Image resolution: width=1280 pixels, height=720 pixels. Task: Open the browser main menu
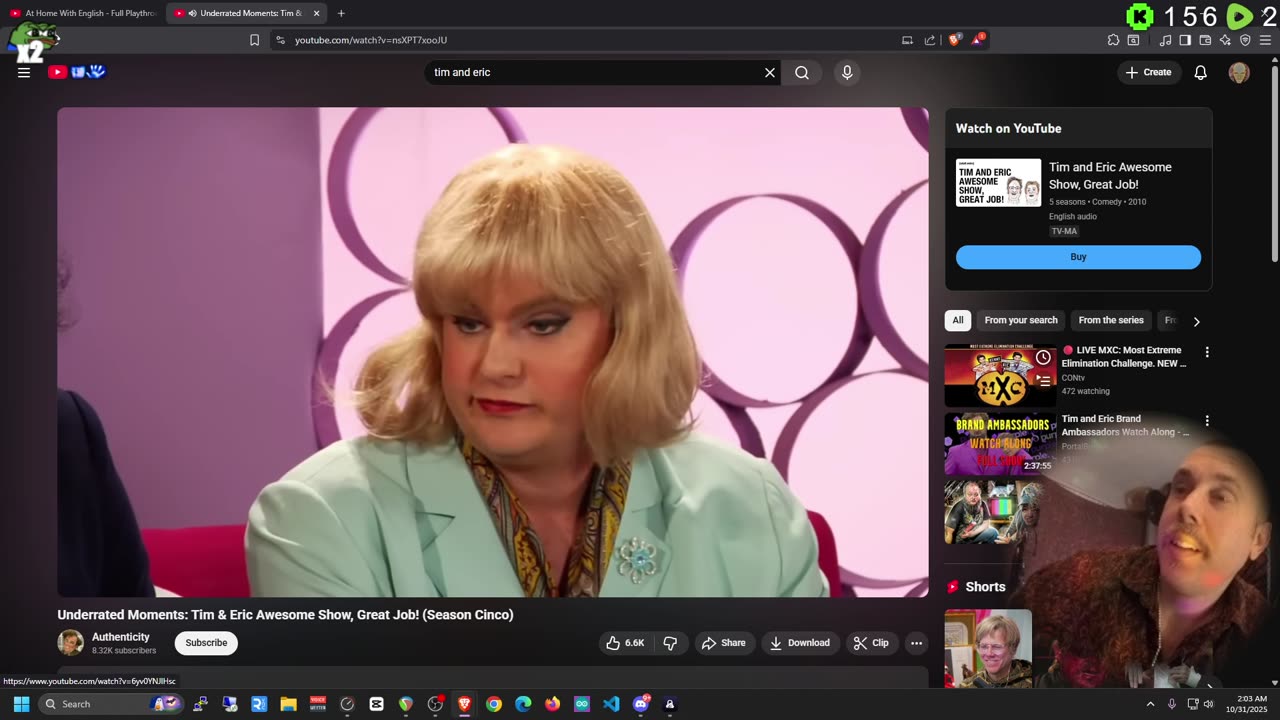pyautogui.click(x=1267, y=40)
